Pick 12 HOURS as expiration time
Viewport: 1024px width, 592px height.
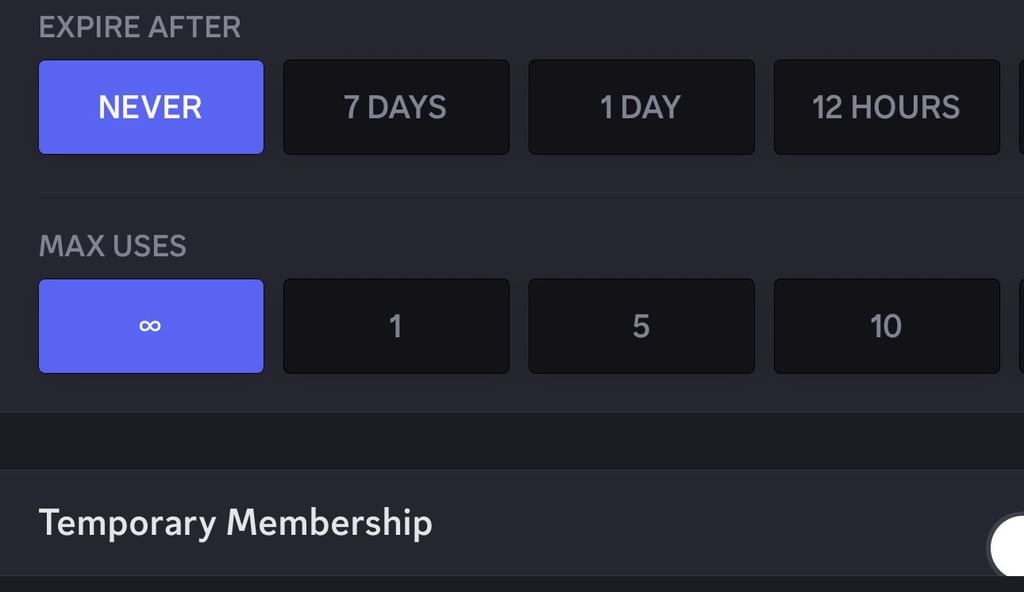pyautogui.click(x=886, y=107)
